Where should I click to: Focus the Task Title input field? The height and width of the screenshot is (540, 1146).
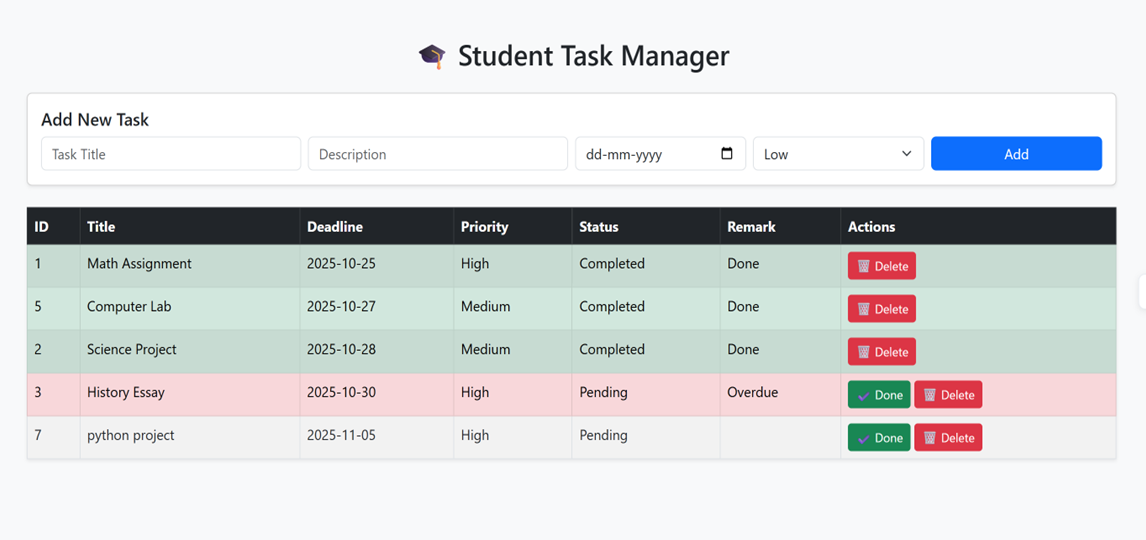pyautogui.click(x=171, y=153)
